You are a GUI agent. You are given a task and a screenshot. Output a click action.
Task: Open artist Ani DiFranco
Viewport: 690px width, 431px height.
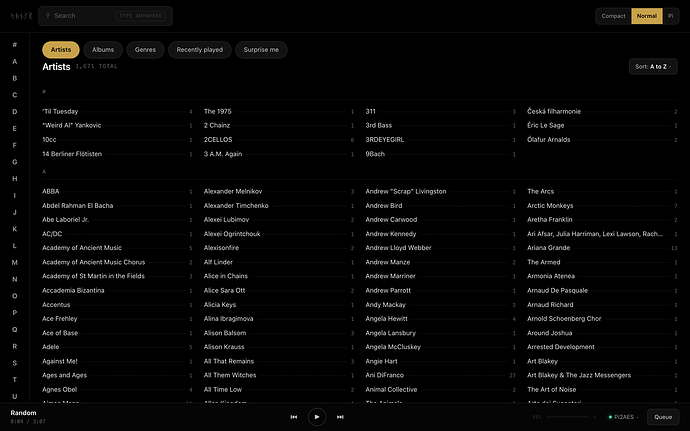440,375
